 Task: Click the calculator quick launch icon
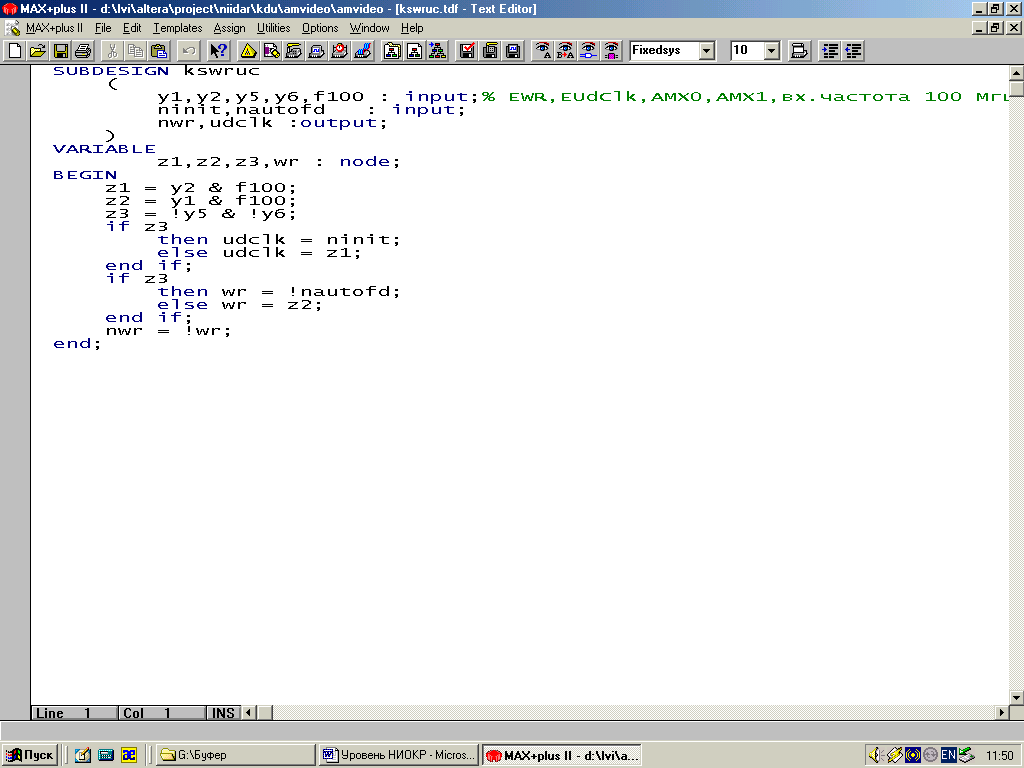coord(105,756)
